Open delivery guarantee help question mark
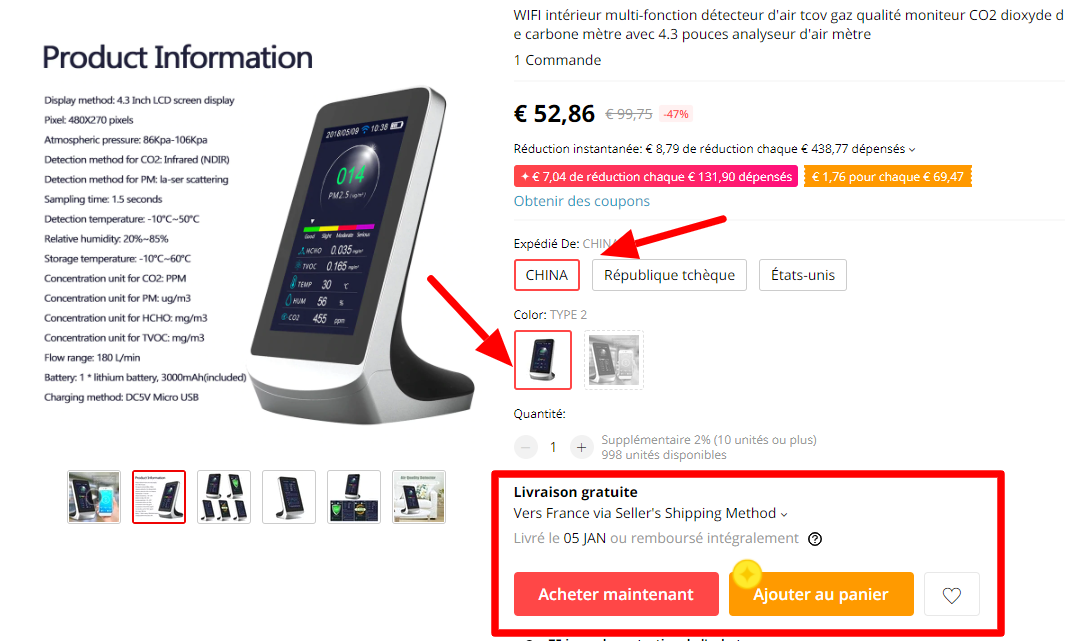Screen dimensions: 1082x641 [x=815, y=539]
